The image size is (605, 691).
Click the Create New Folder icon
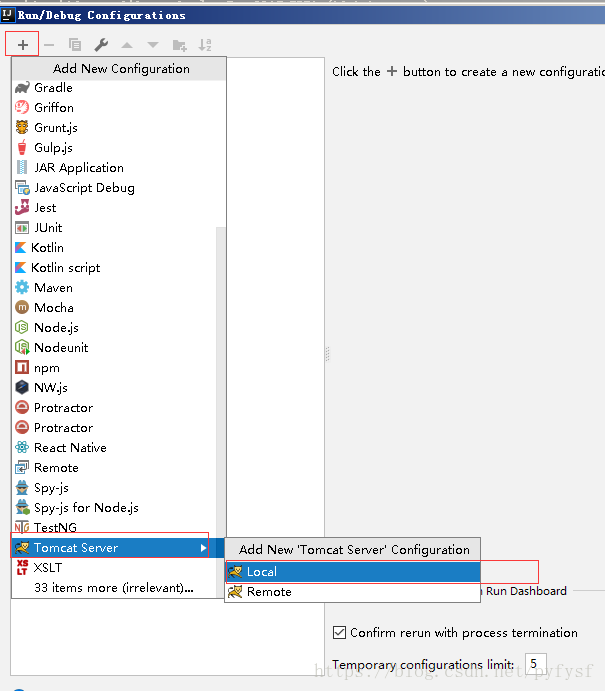click(179, 45)
